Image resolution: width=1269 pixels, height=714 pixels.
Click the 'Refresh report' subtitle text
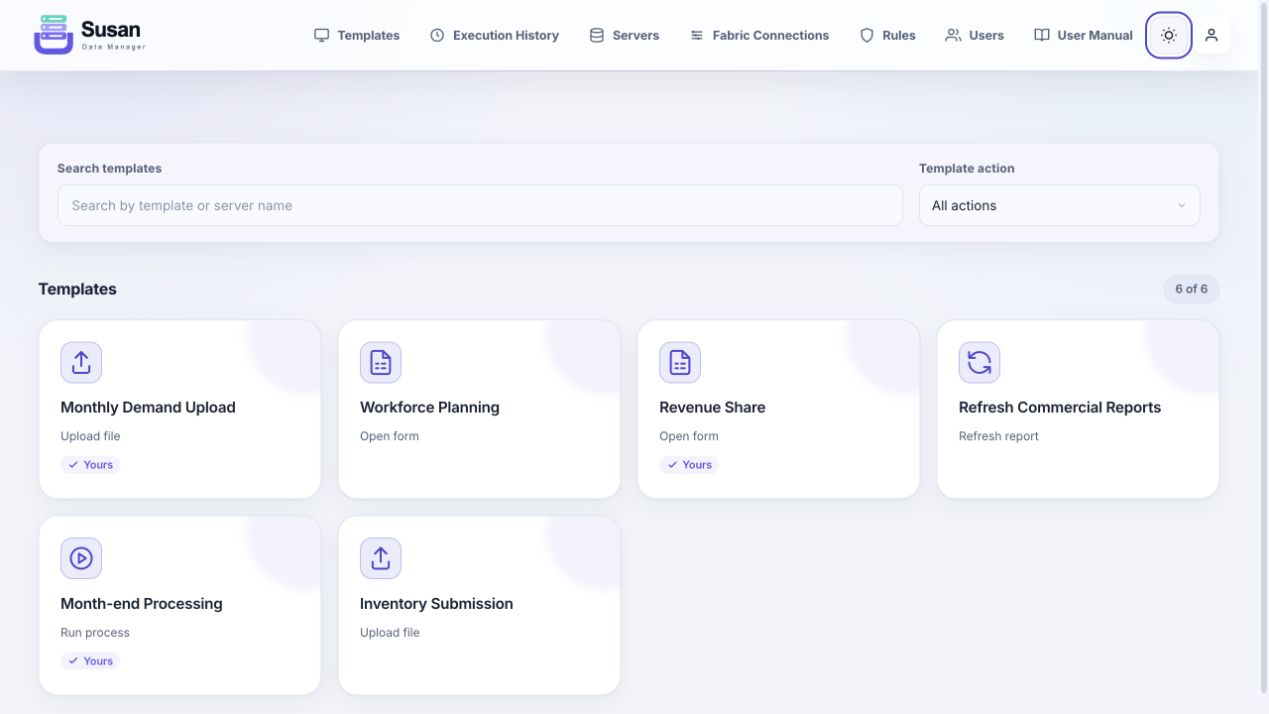[999, 436]
